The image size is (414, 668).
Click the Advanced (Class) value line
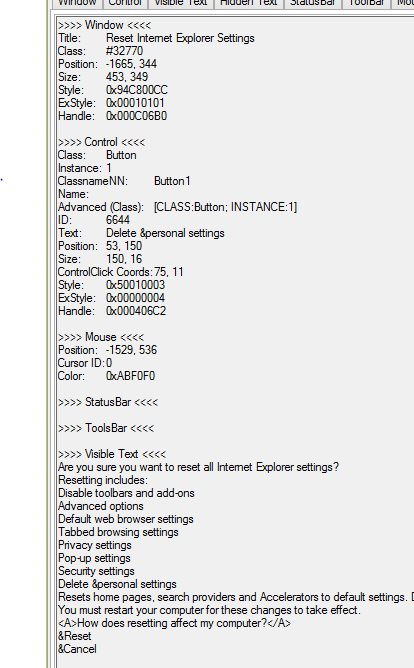(x=177, y=207)
